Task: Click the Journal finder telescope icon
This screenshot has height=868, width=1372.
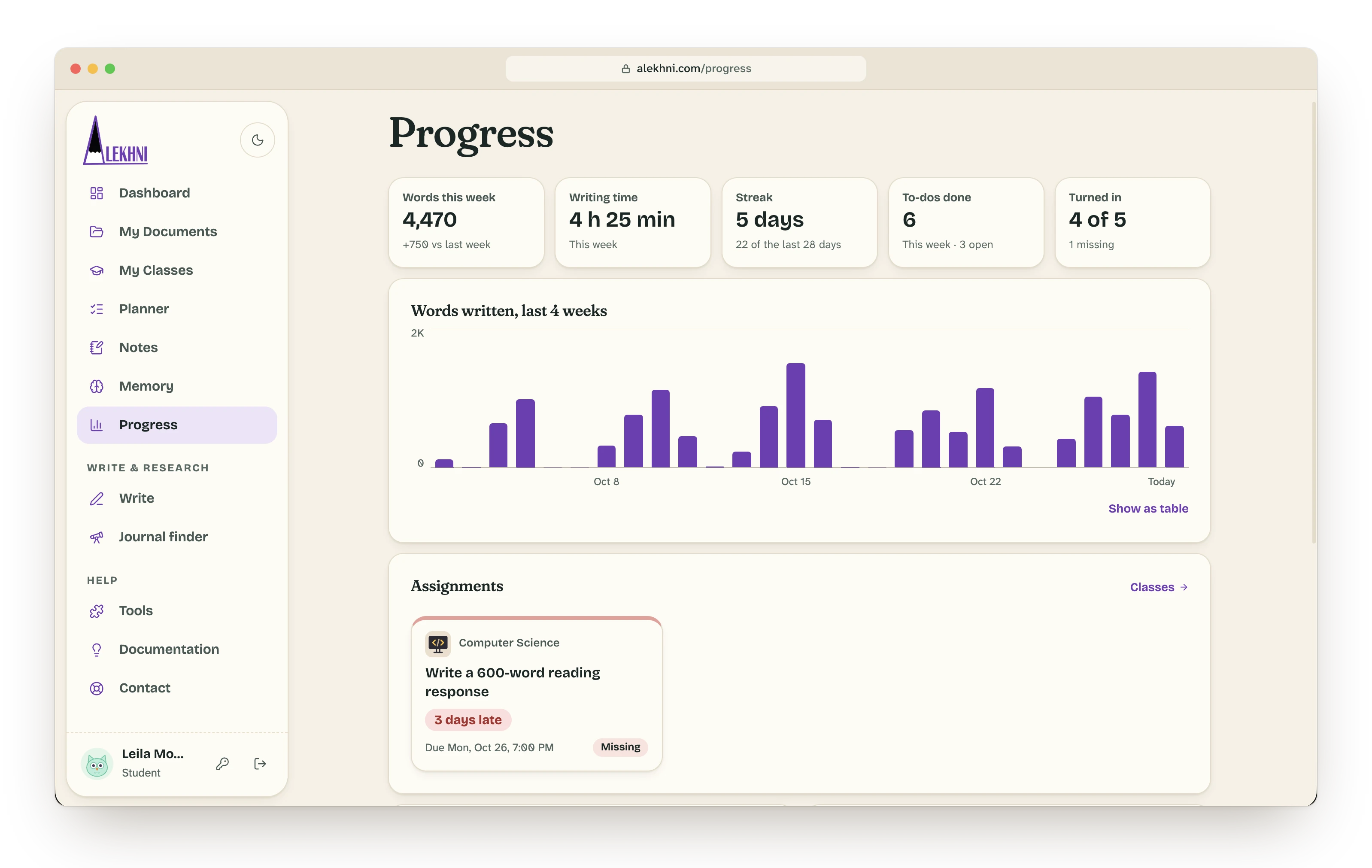Action: pos(96,537)
